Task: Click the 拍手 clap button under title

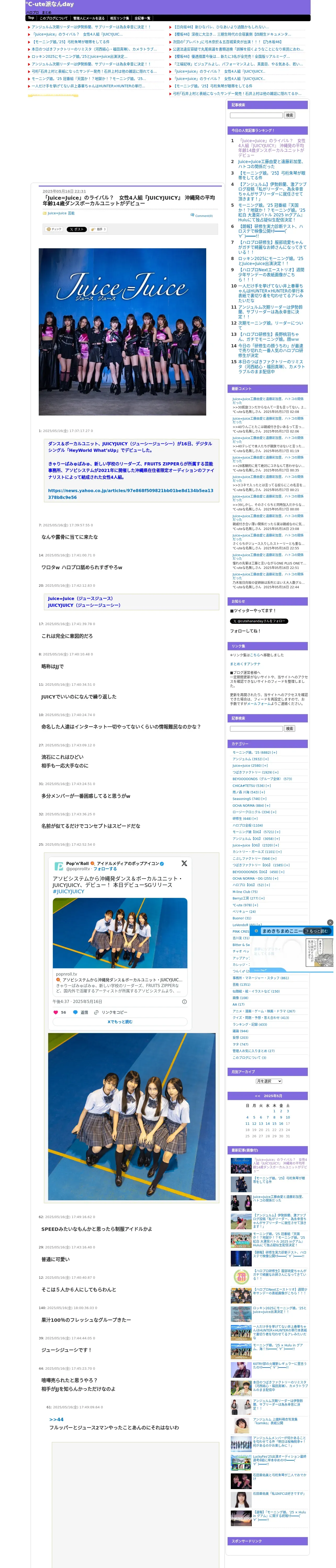Action: [98, 229]
